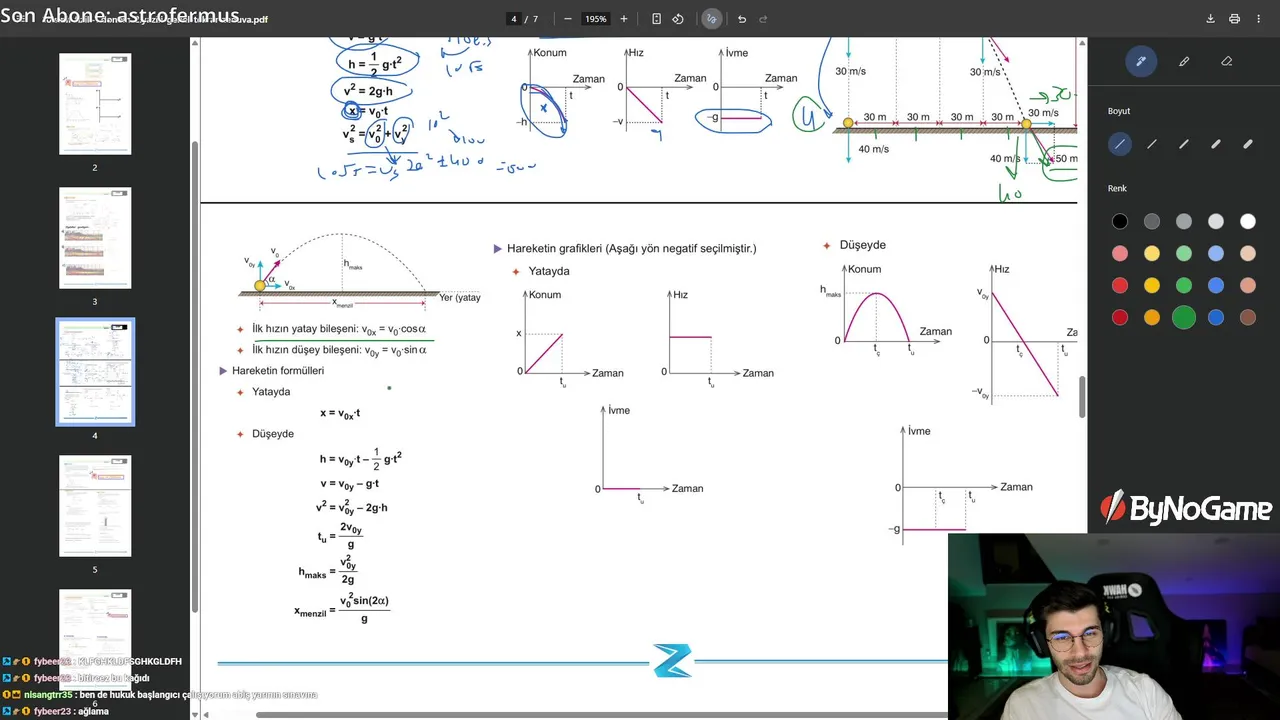This screenshot has height=720, width=1280.
Task: Open the three-dot more actions menu
Action: pos(1258,19)
